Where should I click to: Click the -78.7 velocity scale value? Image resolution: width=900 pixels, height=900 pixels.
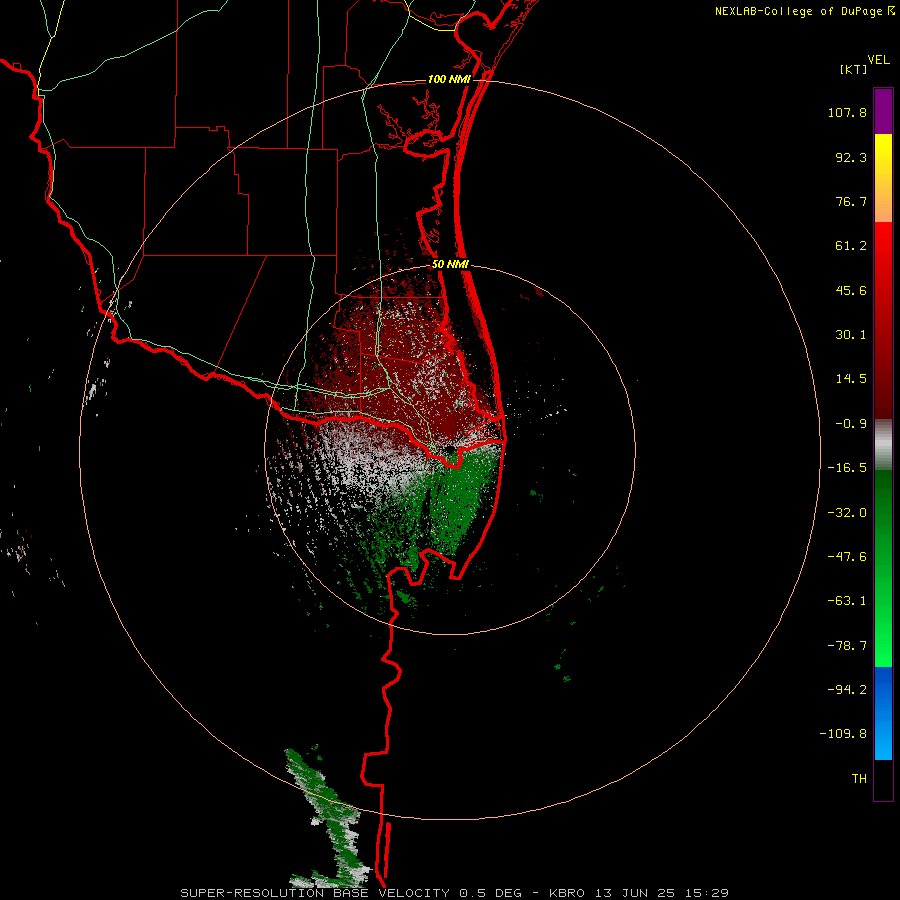click(847, 646)
